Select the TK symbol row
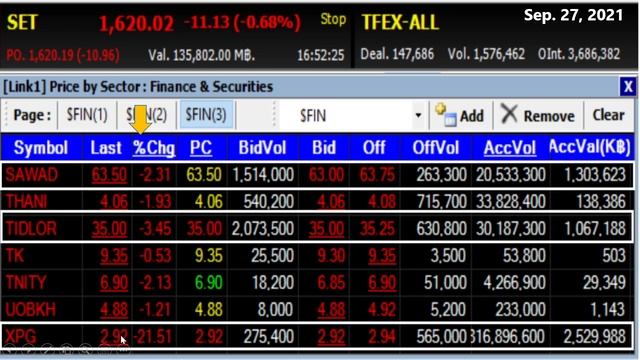 pyautogui.click(x=318, y=256)
